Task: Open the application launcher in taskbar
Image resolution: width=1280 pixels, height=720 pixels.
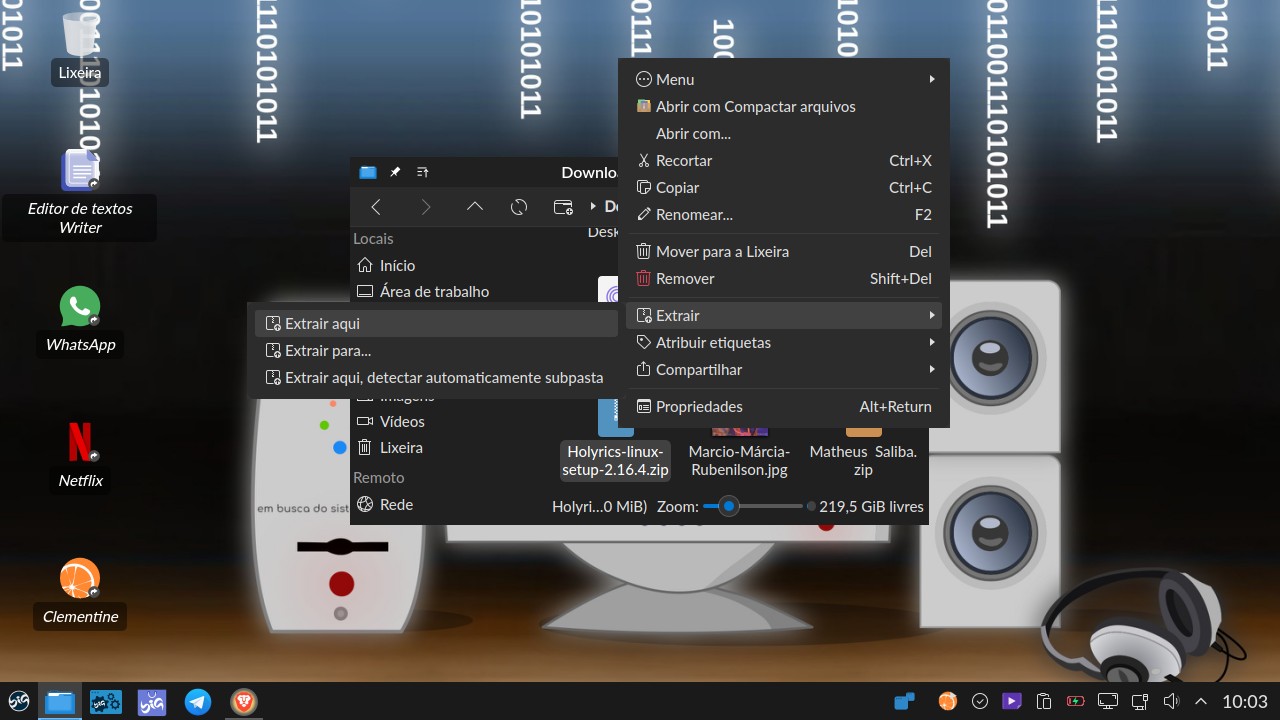Action: tap(19, 701)
